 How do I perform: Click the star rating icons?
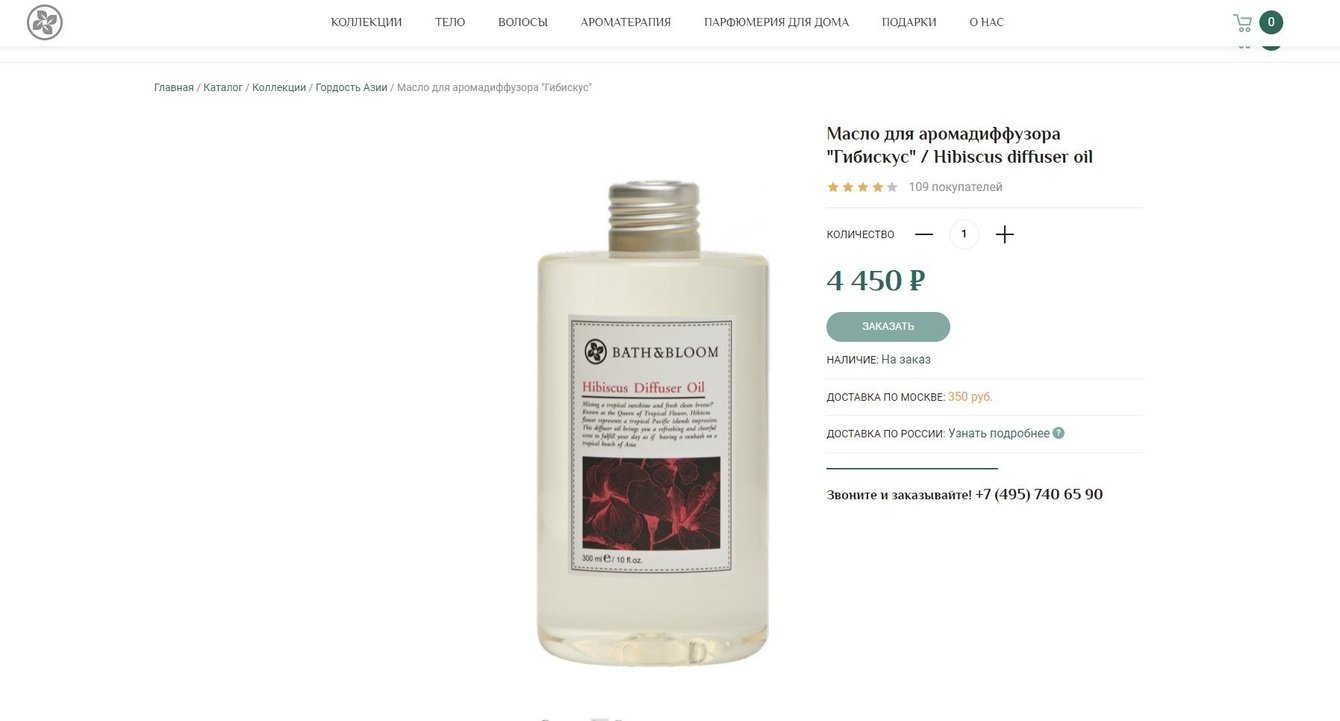pos(862,187)
